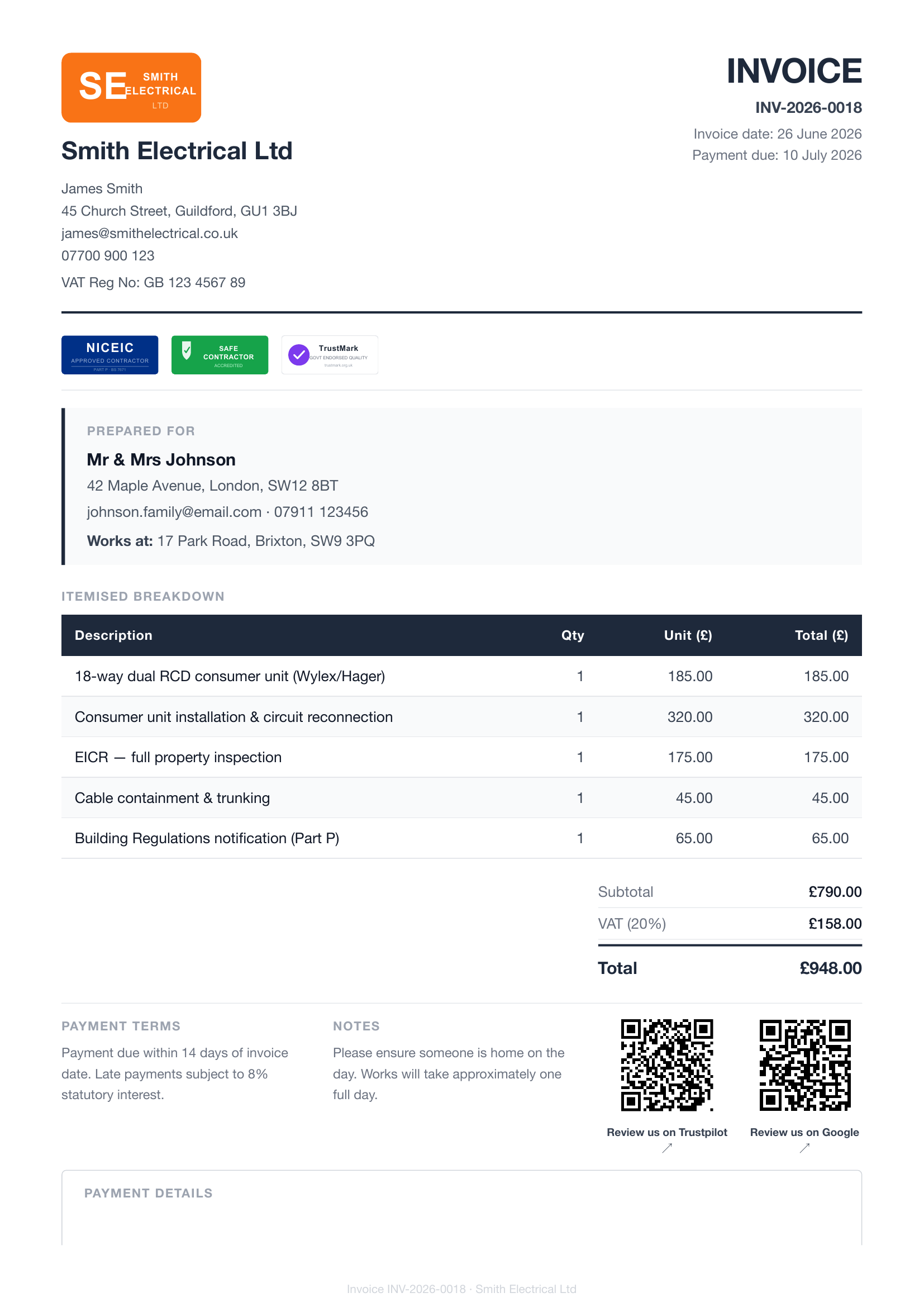The width and height of the screenshot is (924, 1307).
Task: Click the TrustMark govt endorsed badge
Action: [330, 355]
